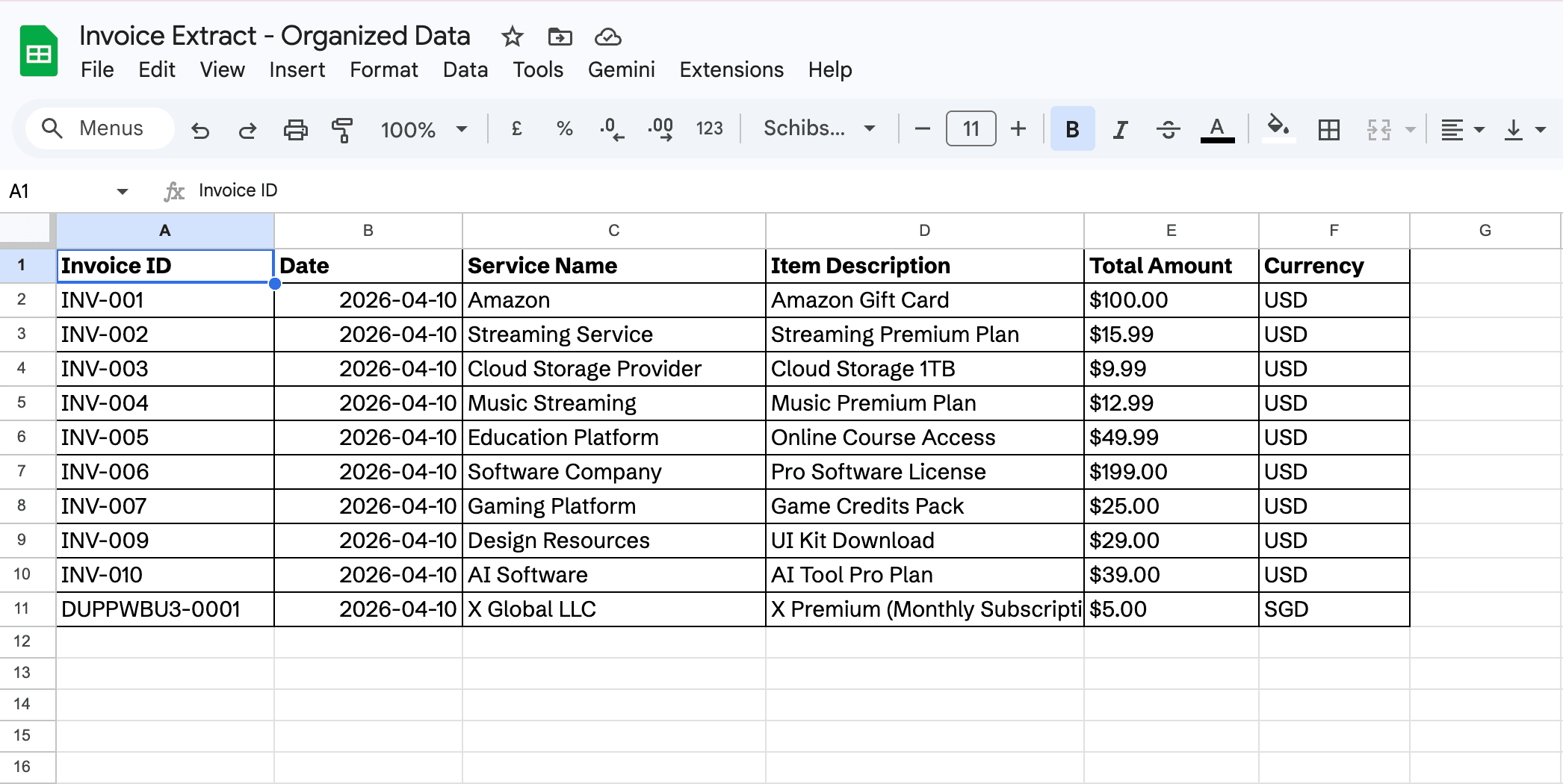Open the File menu
1563x784 pixels.
97,69
